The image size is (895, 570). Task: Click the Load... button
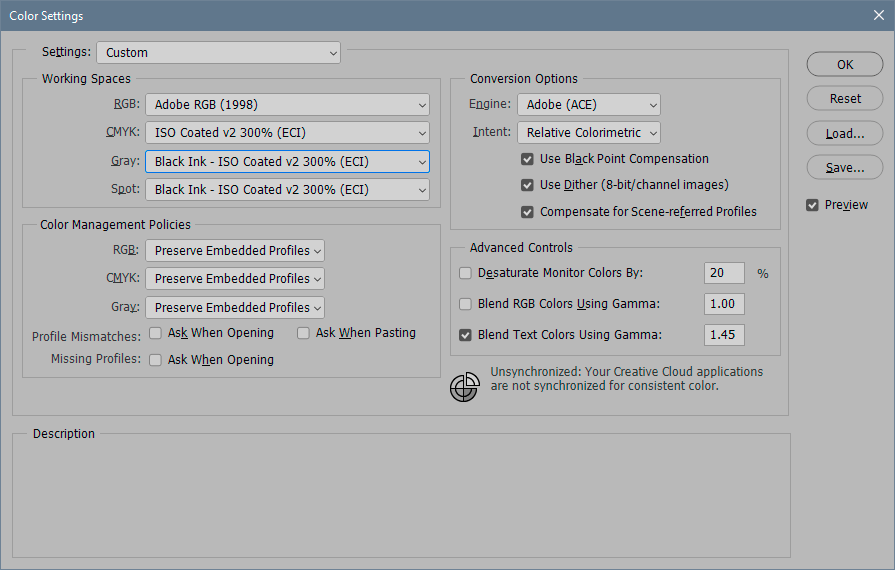pos(845,134)
